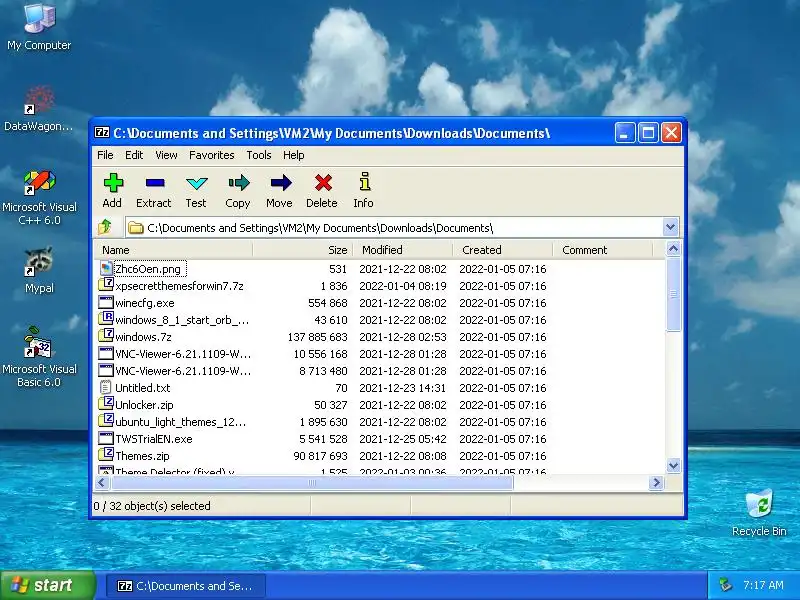Click the Move toolbar button
This screenshot has width=800, height=600.
click(279, 191)
